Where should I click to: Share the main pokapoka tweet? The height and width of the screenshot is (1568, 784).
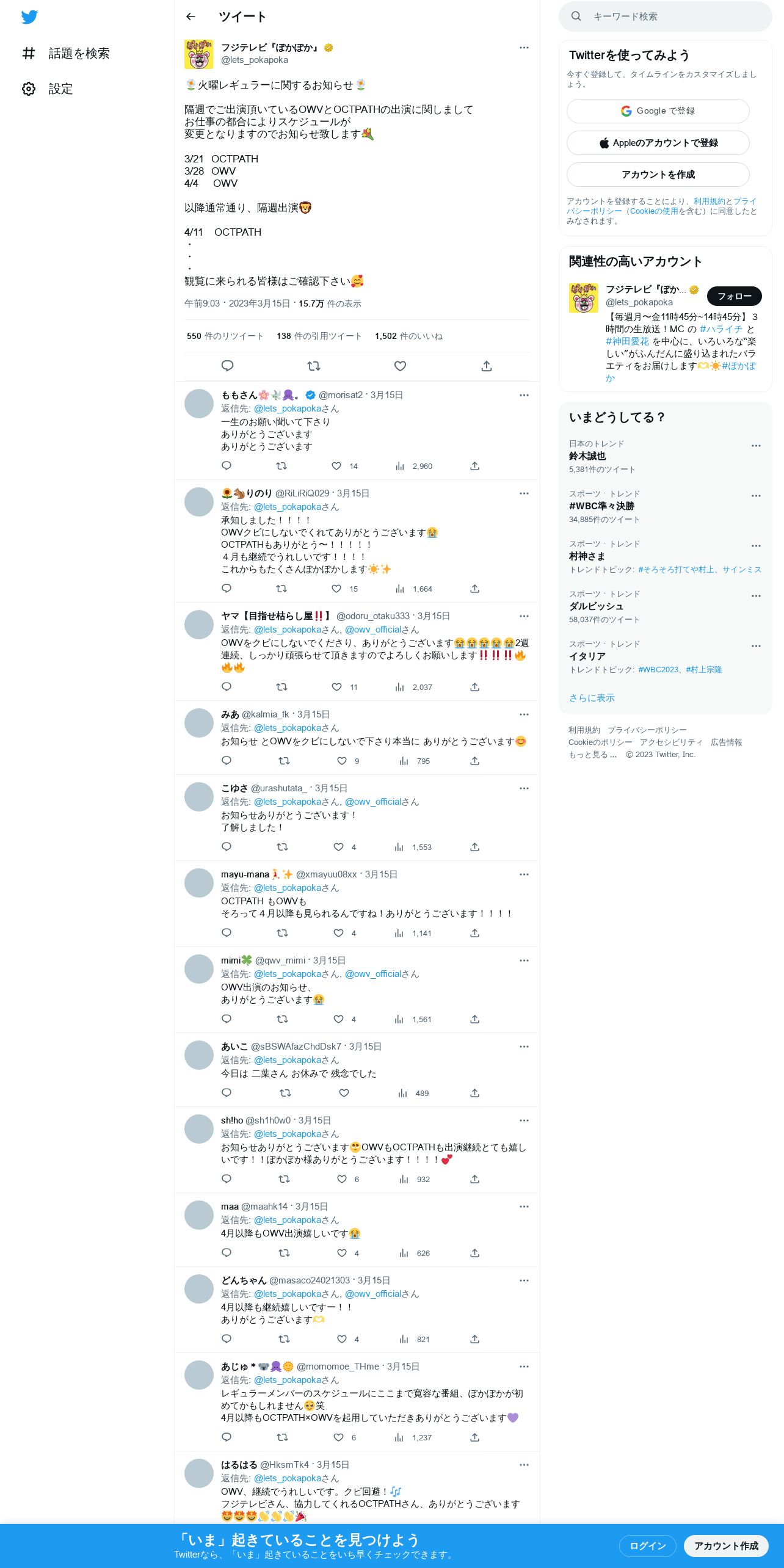pos(487,366)
